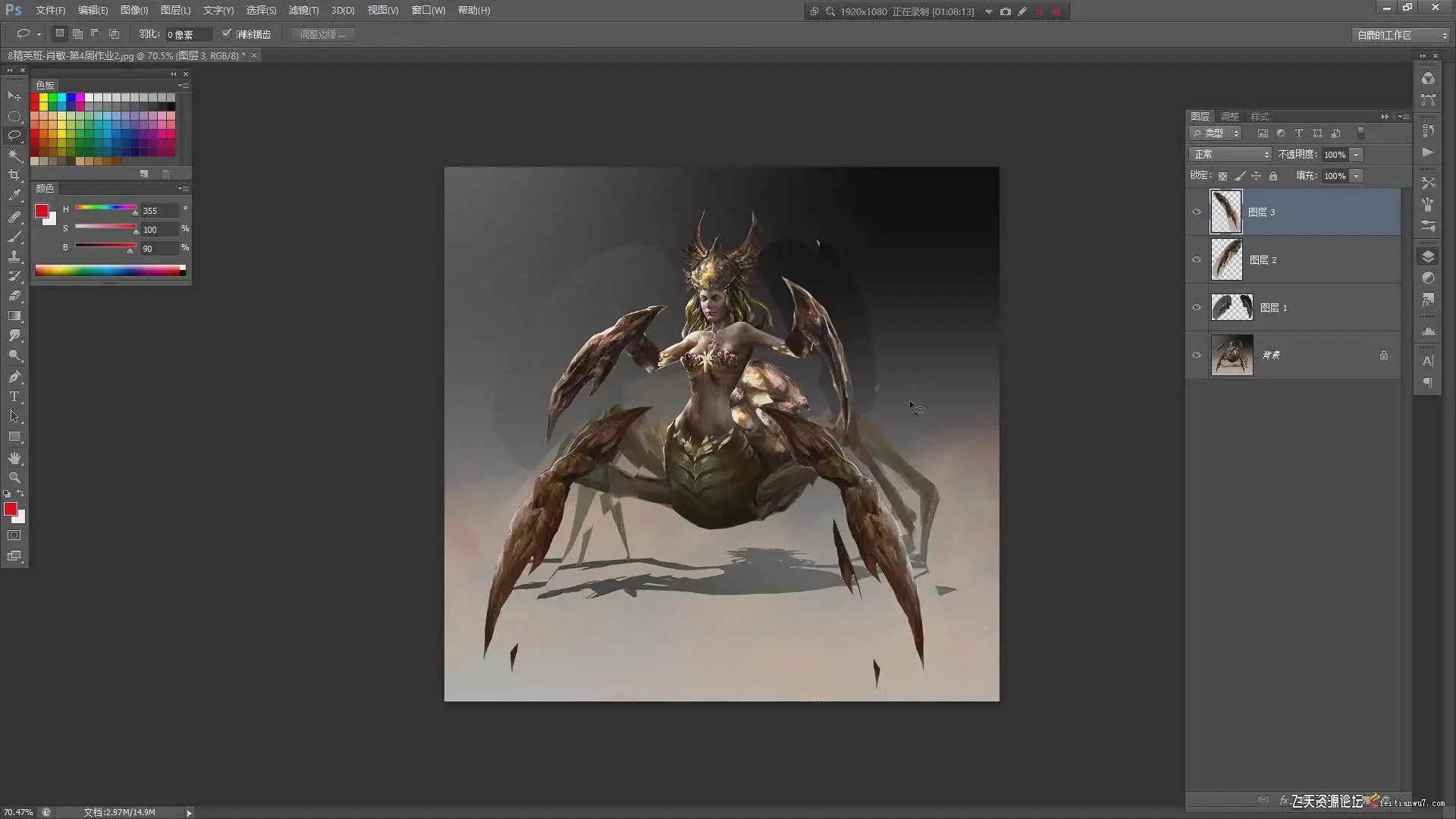The height and width of the screenshot is (819, 1456).
Task: Select 图层 1 layer thumbnail
Action: pyautogui.click(x=1232, y=308)
